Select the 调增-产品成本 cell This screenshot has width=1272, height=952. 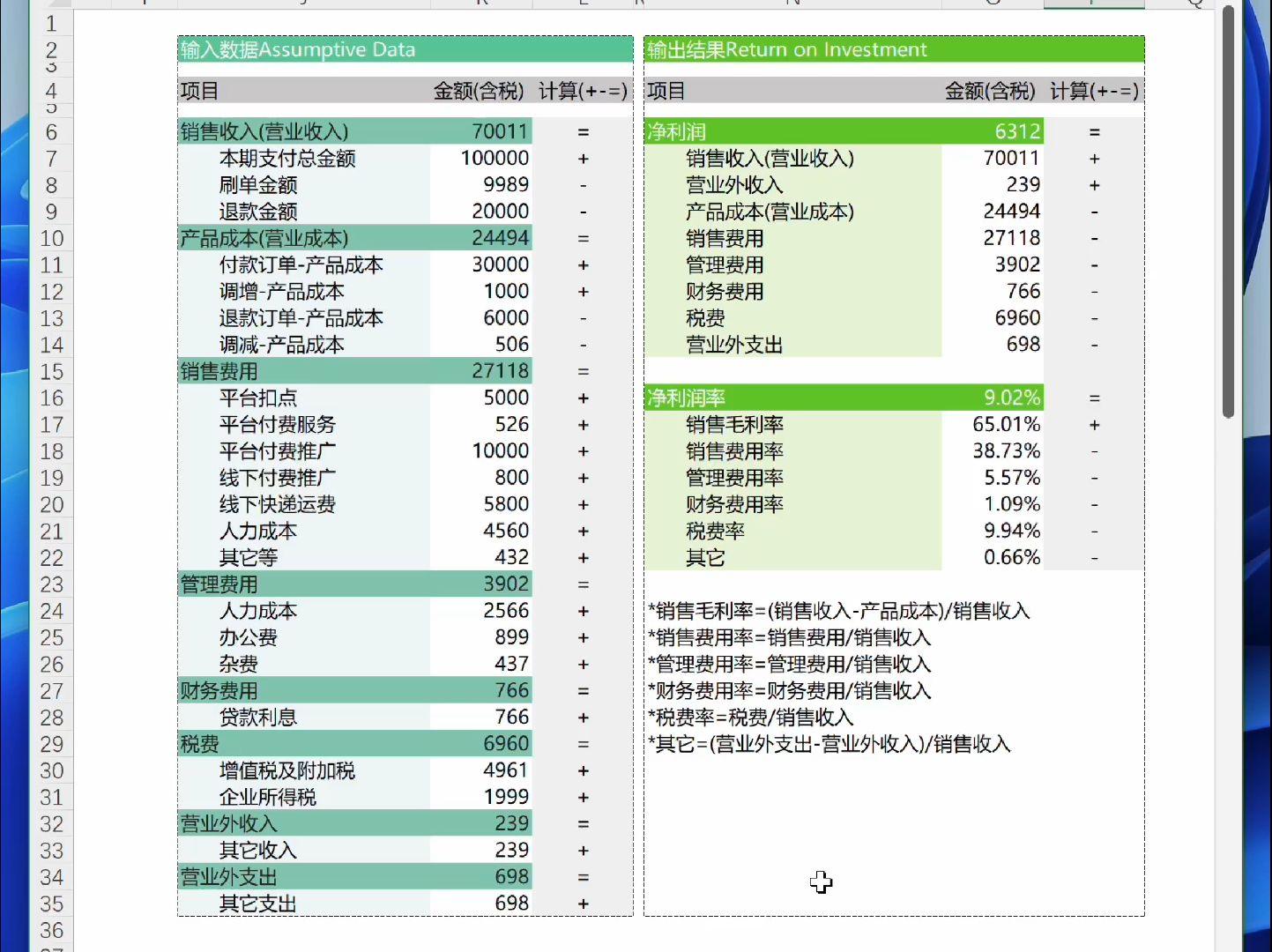tap(304, 292)
